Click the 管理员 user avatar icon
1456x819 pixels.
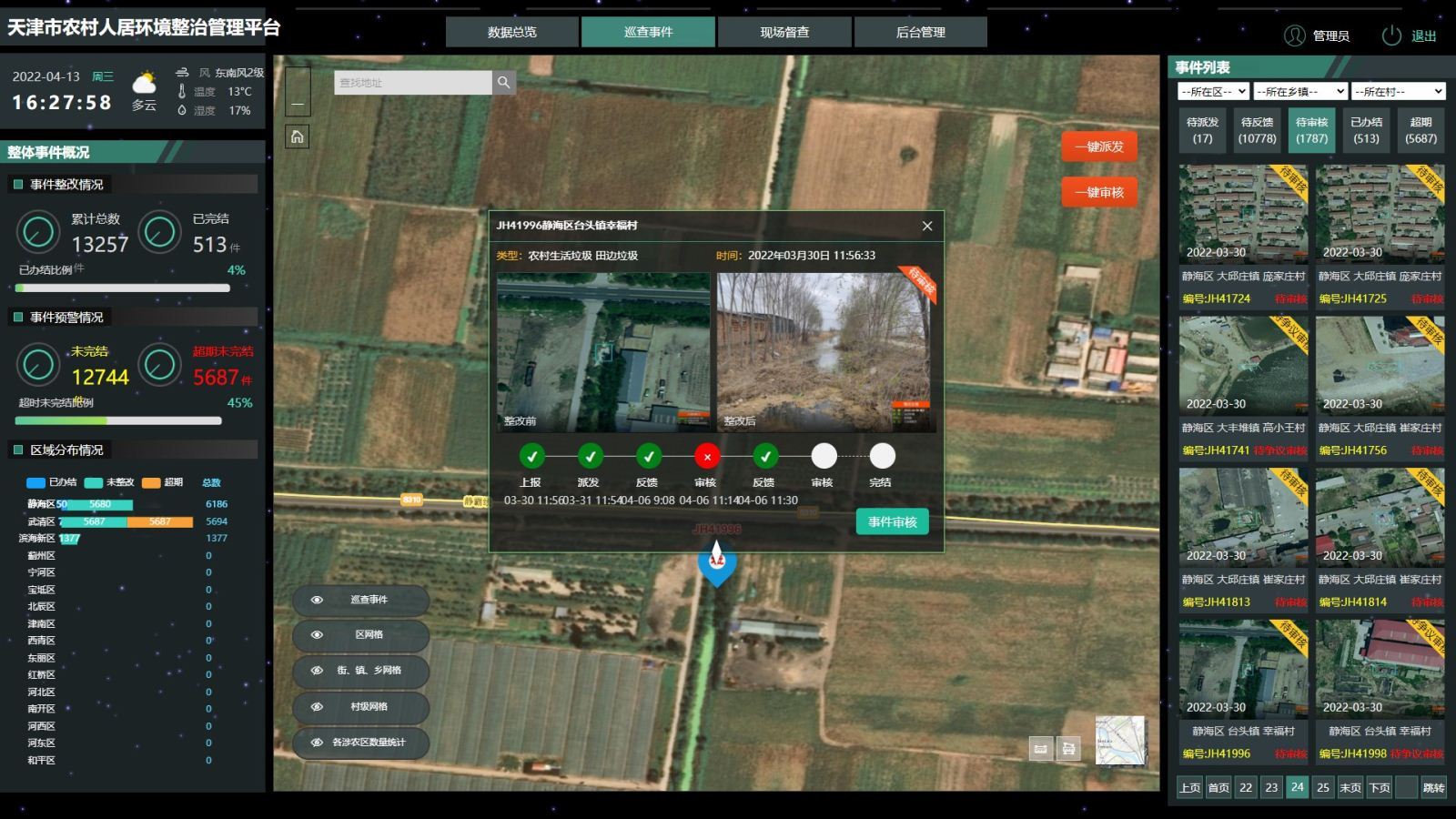(x=1294, y=35)
